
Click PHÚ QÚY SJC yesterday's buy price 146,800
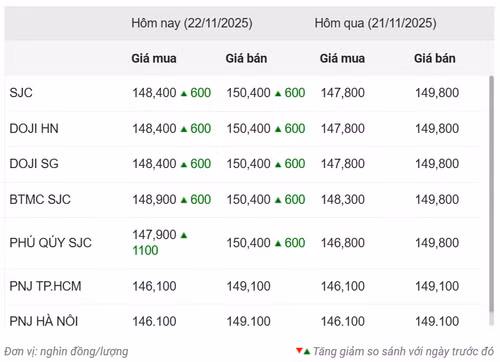click(x=343, y=243)
